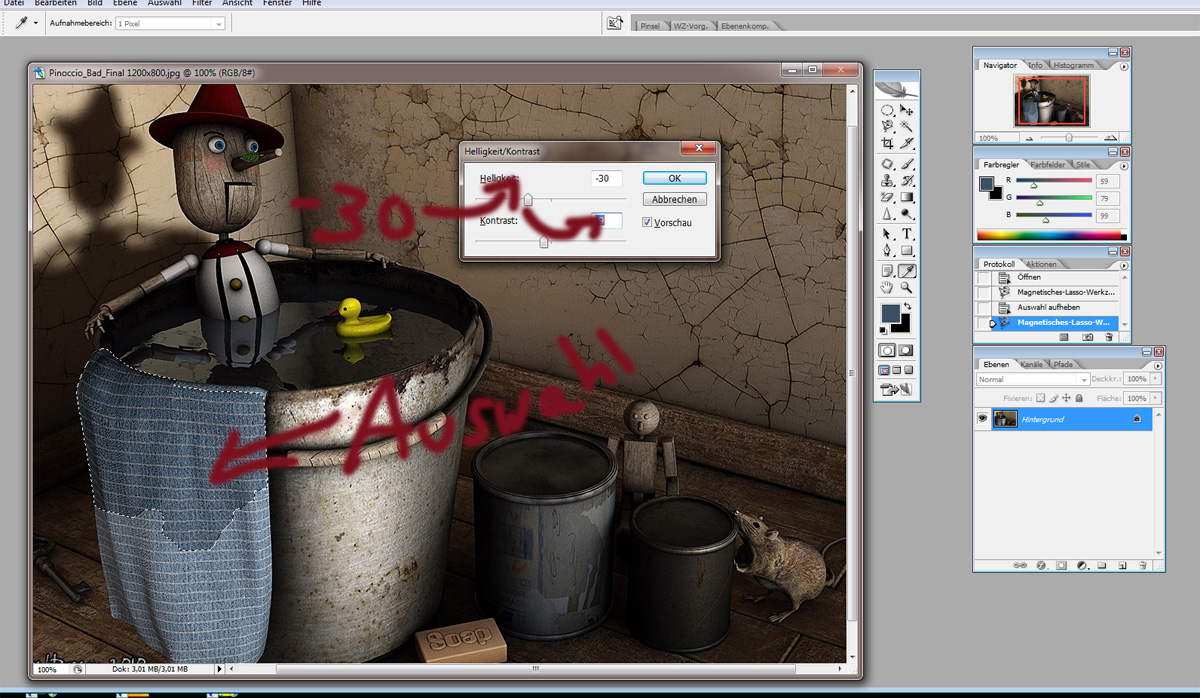Select the Hand tool
This screenshot has height=698, width=1200.
888,287
